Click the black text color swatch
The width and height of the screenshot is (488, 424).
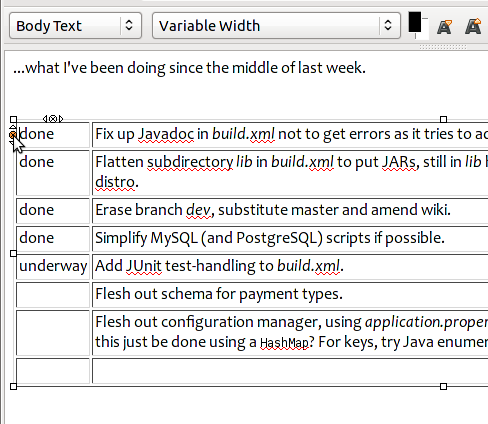[414, 22]
